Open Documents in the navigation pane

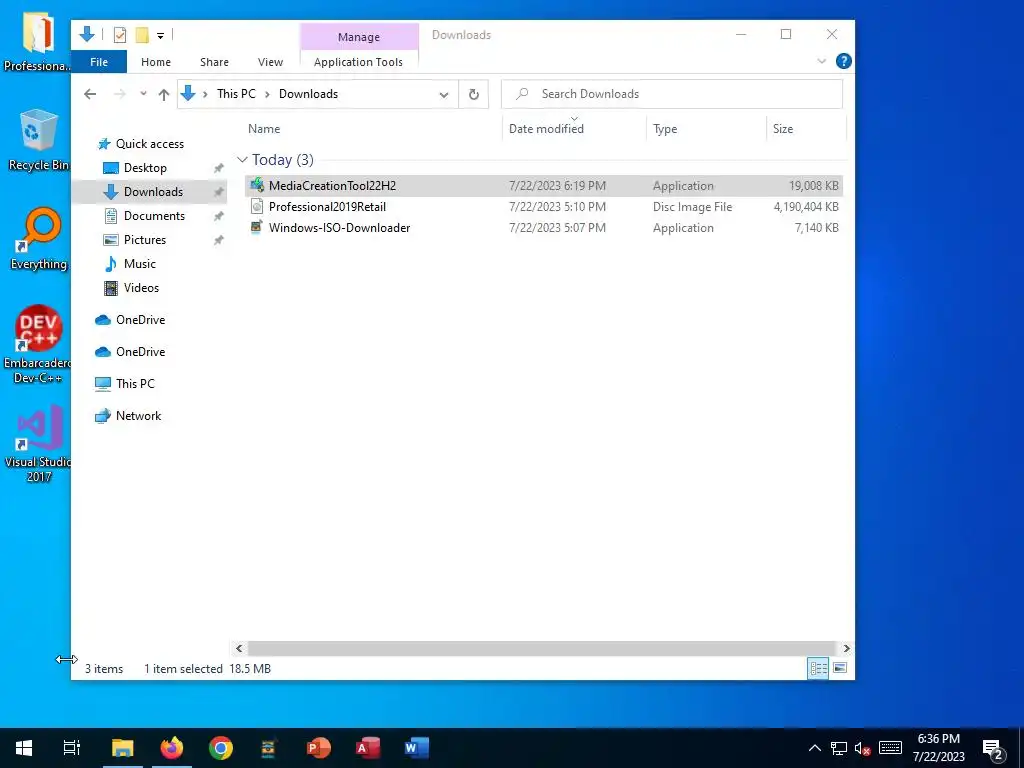[x=154, y=216]
